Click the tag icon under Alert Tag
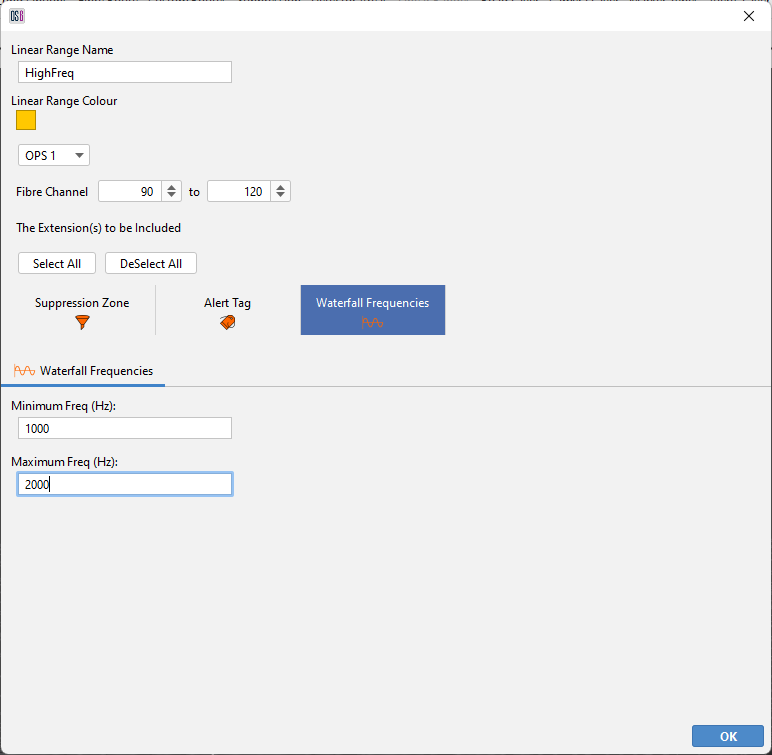The height and width of the screenshot is (755, 772). pyautogui.click(x=228, y=322)
